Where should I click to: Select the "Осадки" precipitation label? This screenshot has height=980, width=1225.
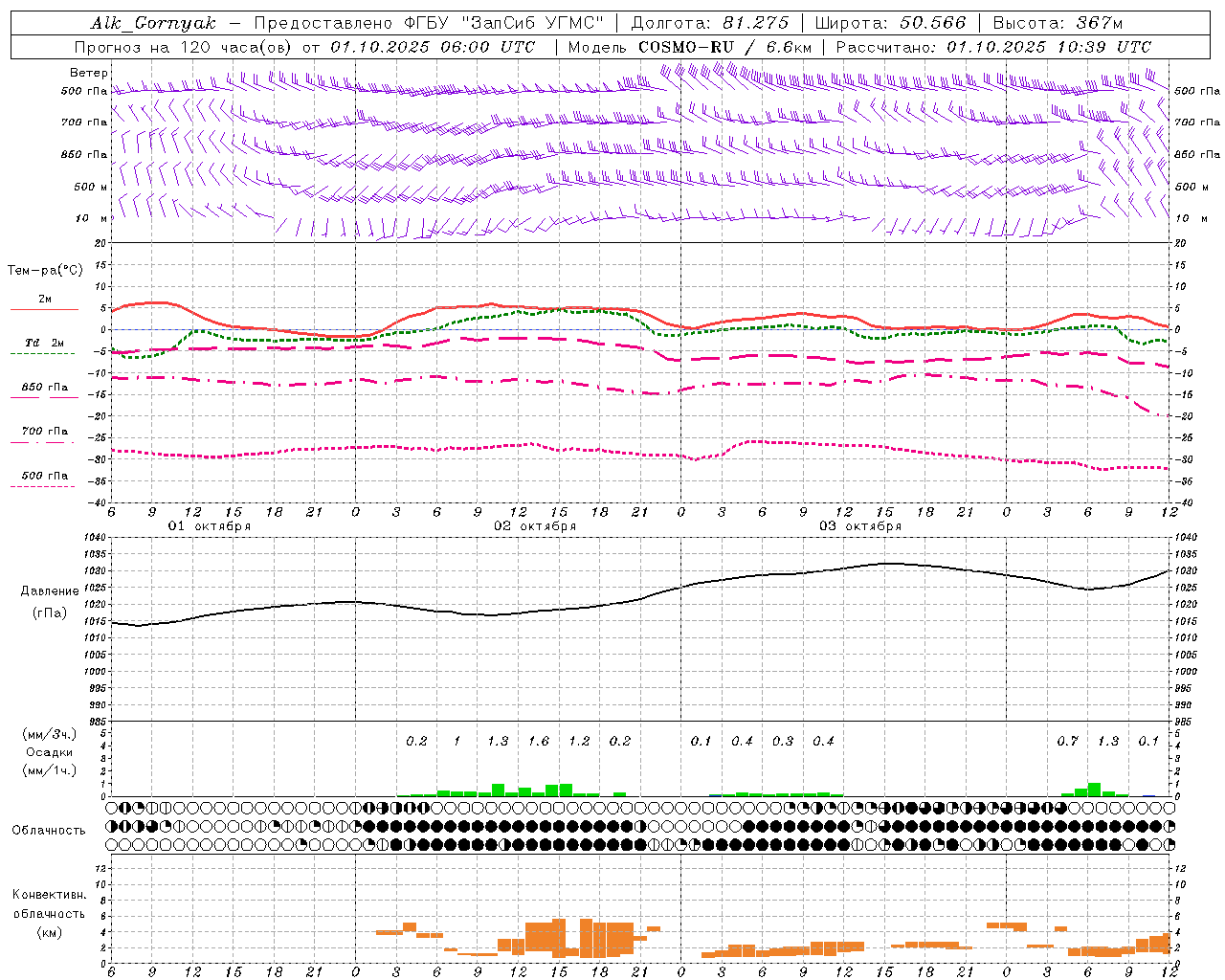click(x=49, y=752)
